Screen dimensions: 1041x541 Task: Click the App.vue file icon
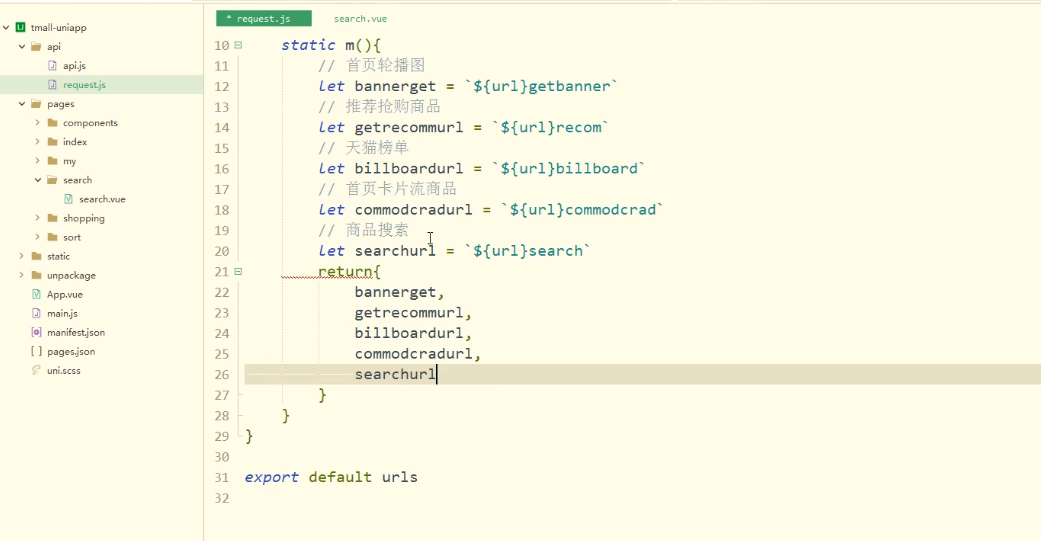tap(37, 294)
